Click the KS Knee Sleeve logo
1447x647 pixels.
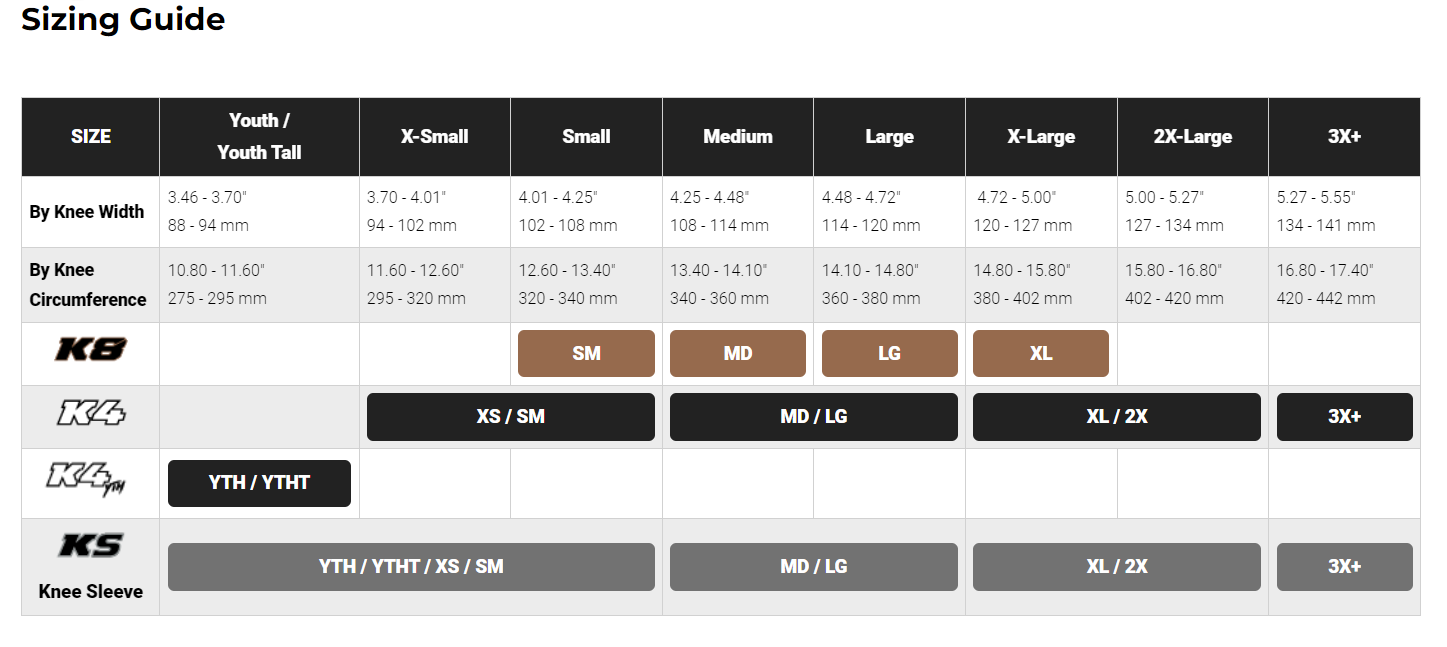click(90, 546)
